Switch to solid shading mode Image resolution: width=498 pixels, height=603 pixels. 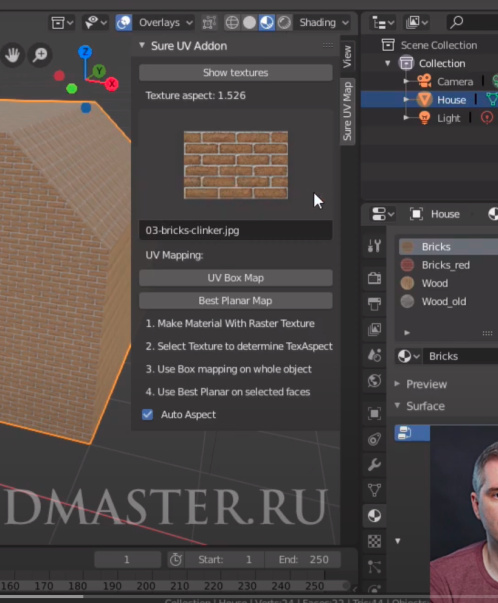point(249,23)
